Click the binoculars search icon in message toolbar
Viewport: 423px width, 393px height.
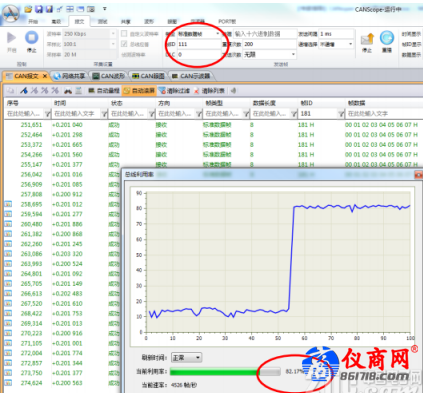[68, 91]
